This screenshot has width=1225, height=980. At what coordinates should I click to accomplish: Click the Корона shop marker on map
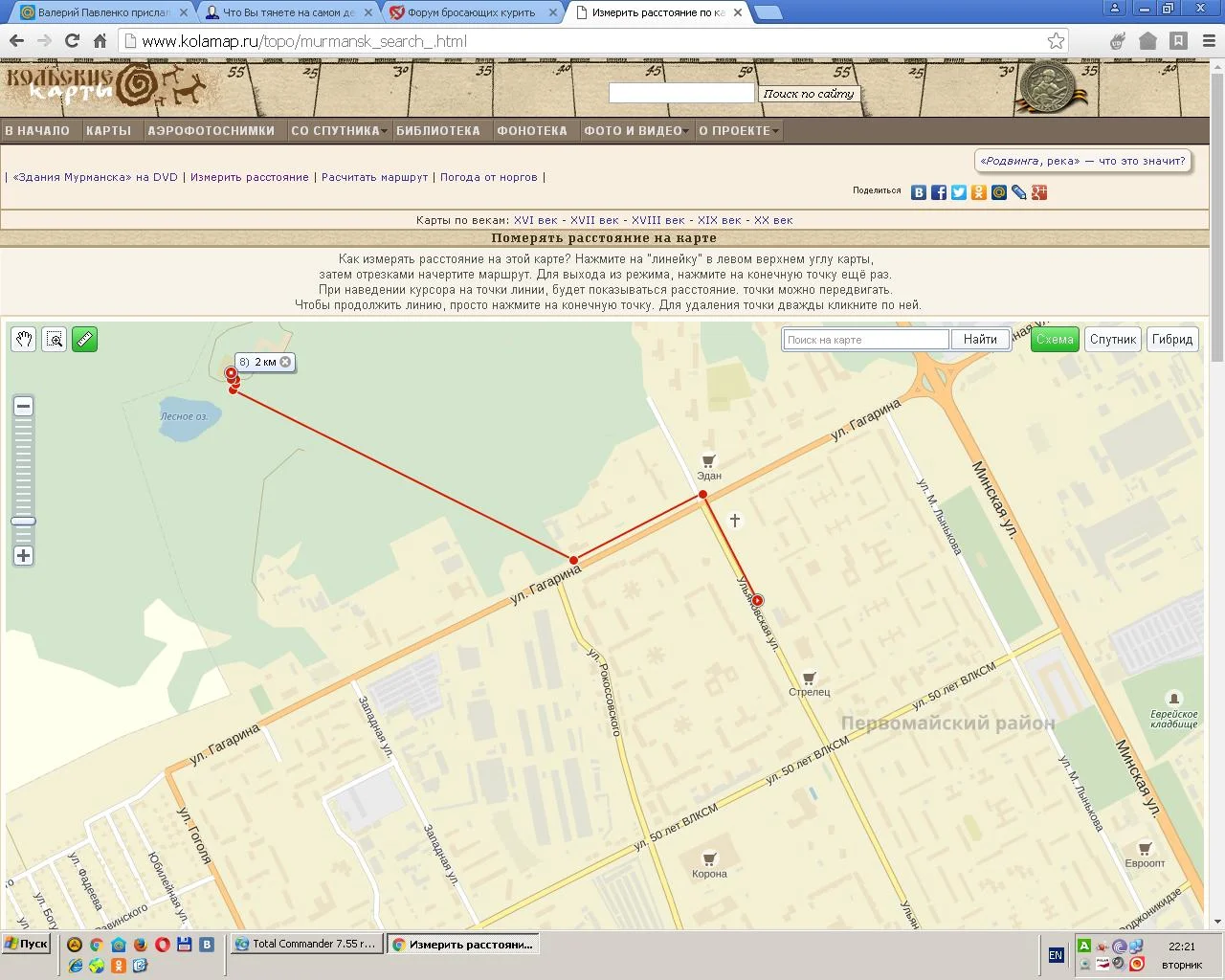pos(709,858)
